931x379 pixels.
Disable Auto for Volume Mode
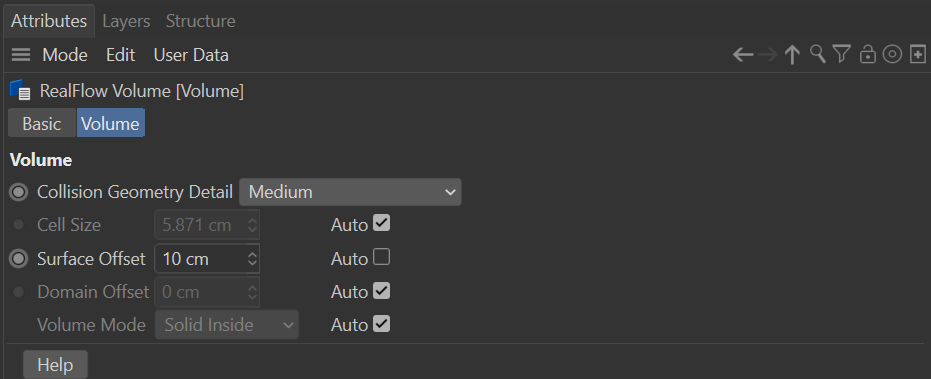(x=382, y=324)
